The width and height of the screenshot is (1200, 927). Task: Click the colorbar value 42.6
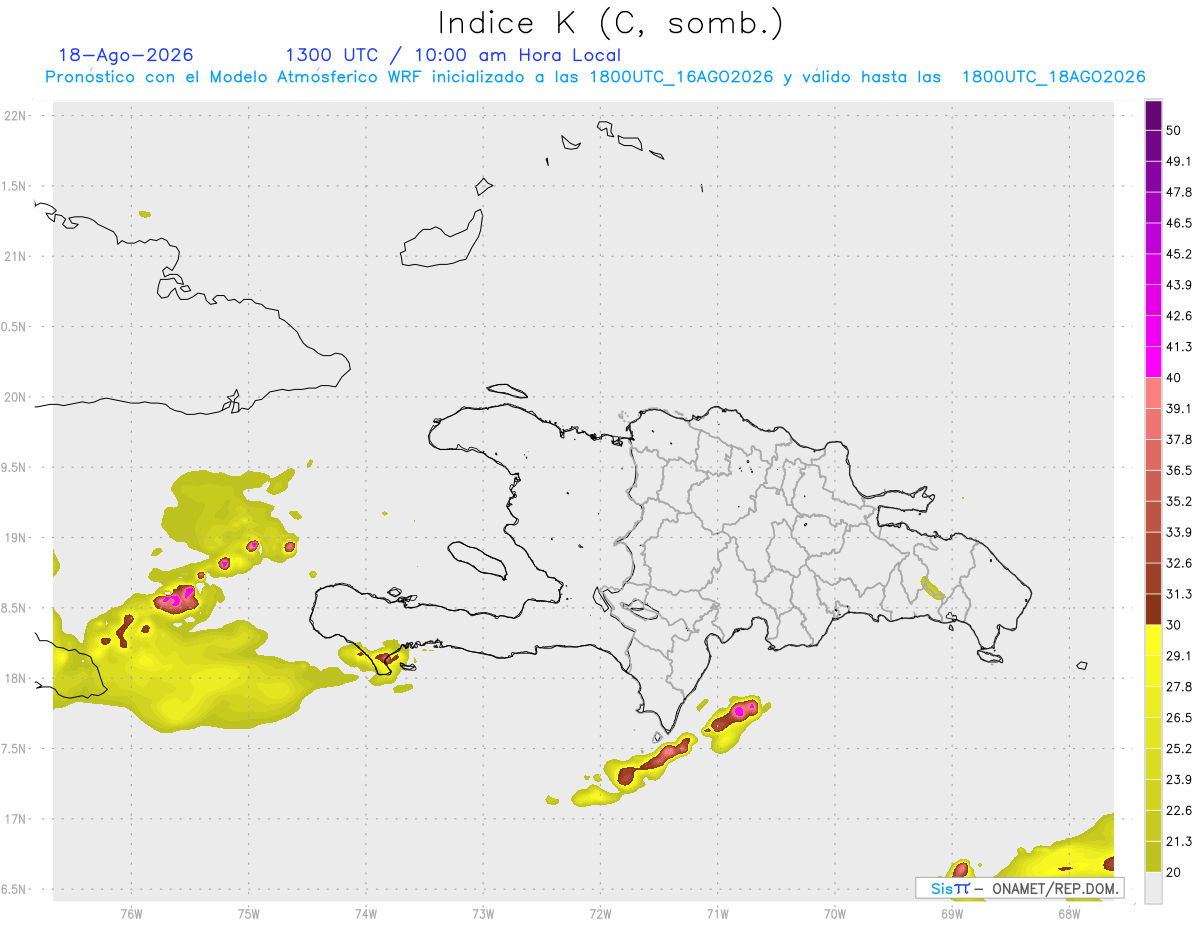[x=1180, y=316]
